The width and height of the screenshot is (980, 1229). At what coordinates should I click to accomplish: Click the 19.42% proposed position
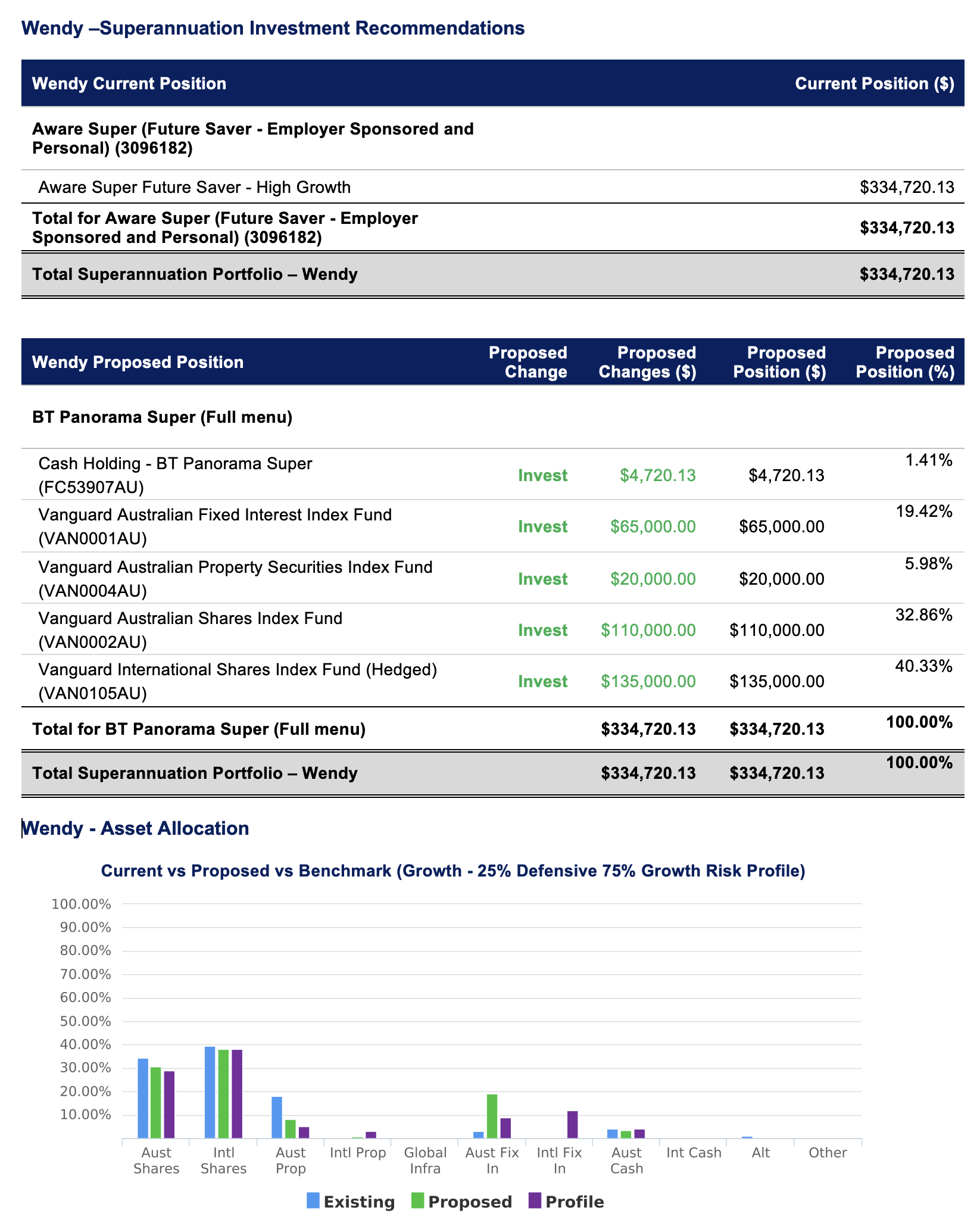924,511
